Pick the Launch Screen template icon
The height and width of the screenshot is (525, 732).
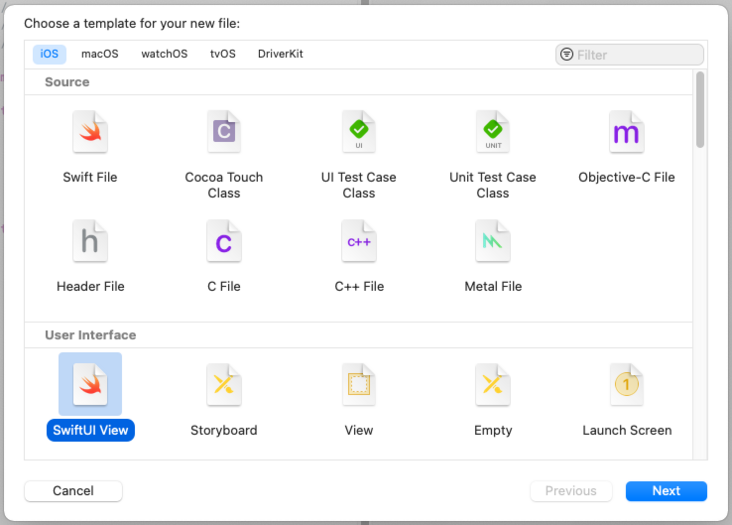626,385
